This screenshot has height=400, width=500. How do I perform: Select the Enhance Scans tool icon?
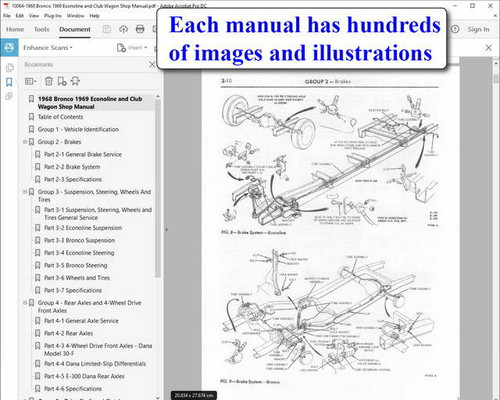(x=9, y=48)
